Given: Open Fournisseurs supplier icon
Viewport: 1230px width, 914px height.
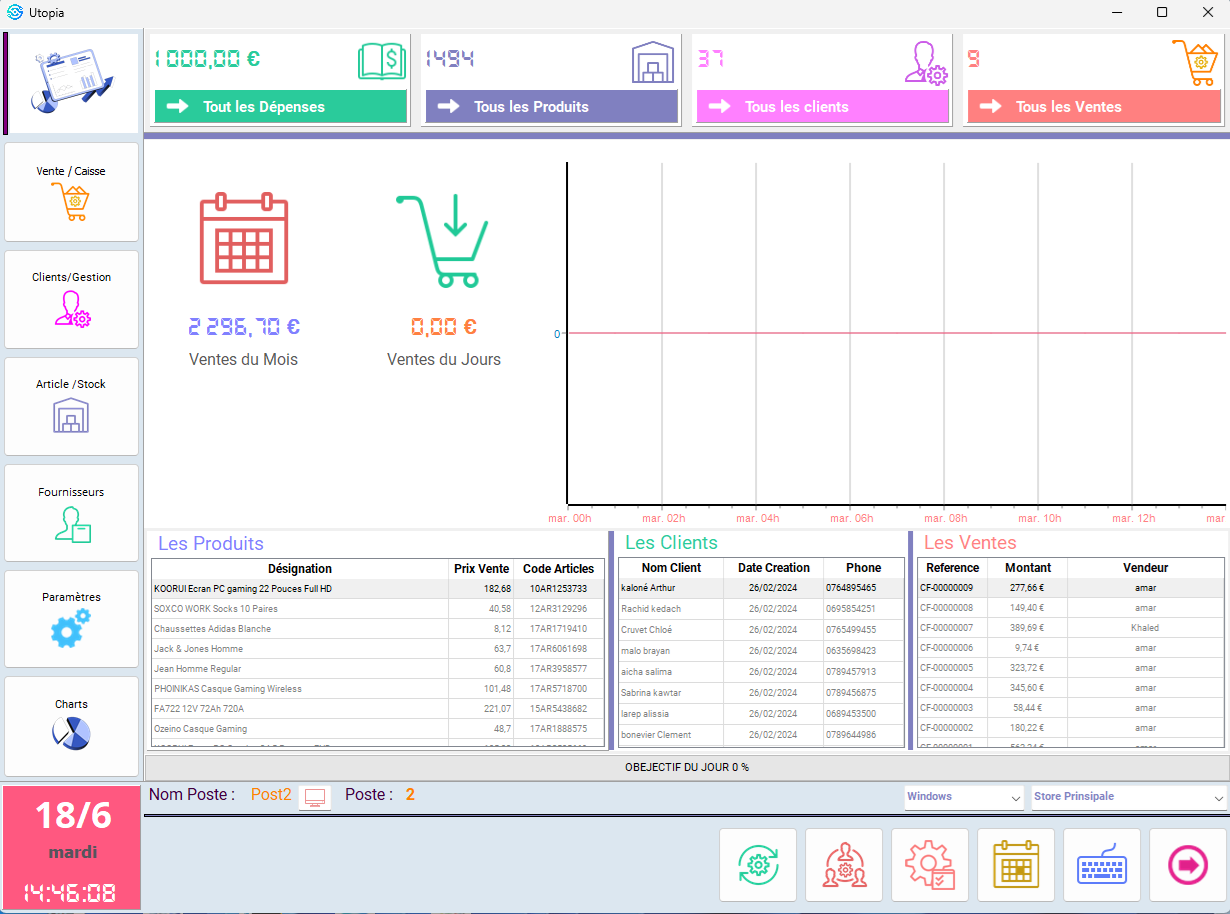Looking at the screenshot, I should (x=72, y=524).
